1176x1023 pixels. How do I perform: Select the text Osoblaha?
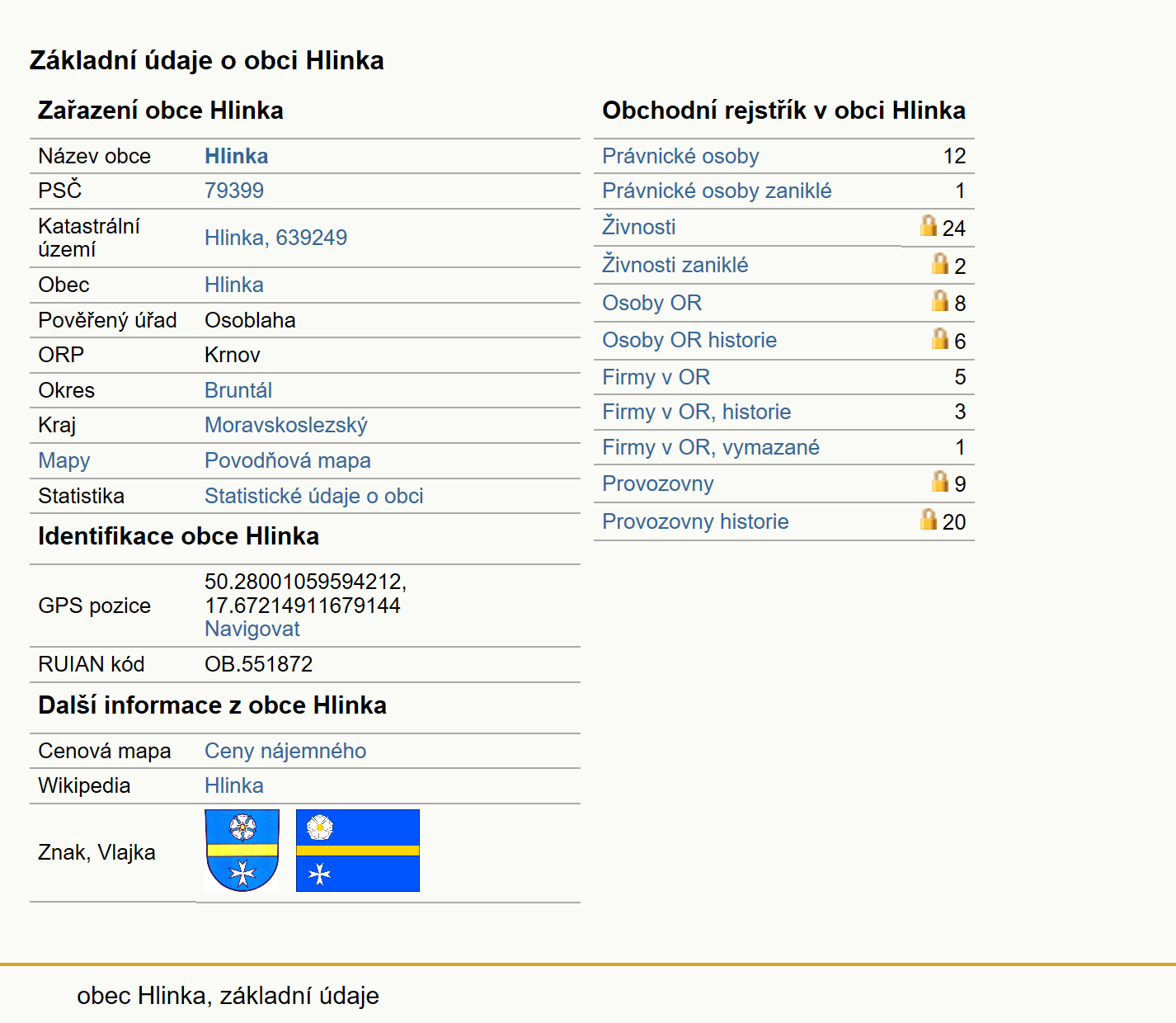pyautogui.click(x=250, y=320)
